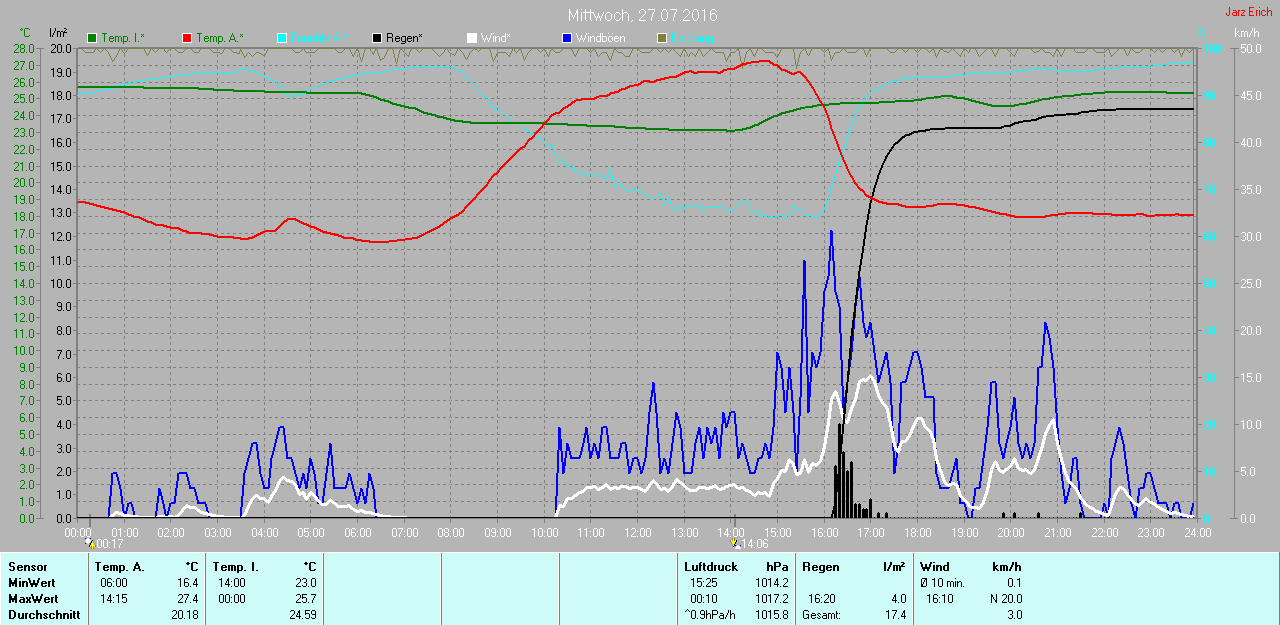
Task: Click the pressure value 1014.2
Action: click(x=772, y=583)
